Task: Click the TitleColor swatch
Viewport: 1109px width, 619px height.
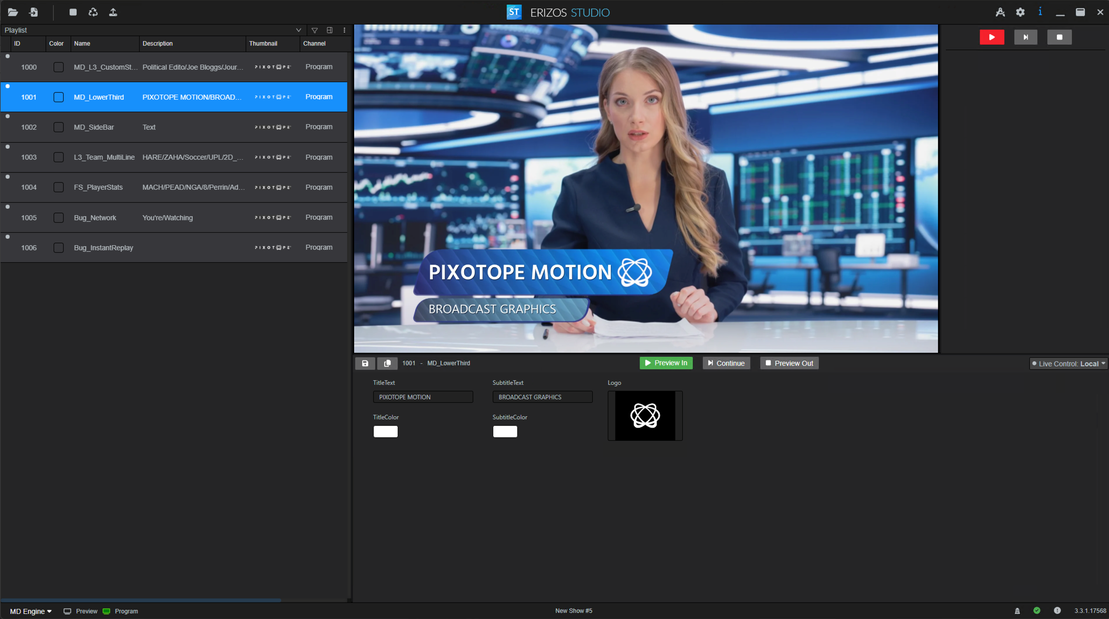Action: pyautogui.click(x=385, y=431)
